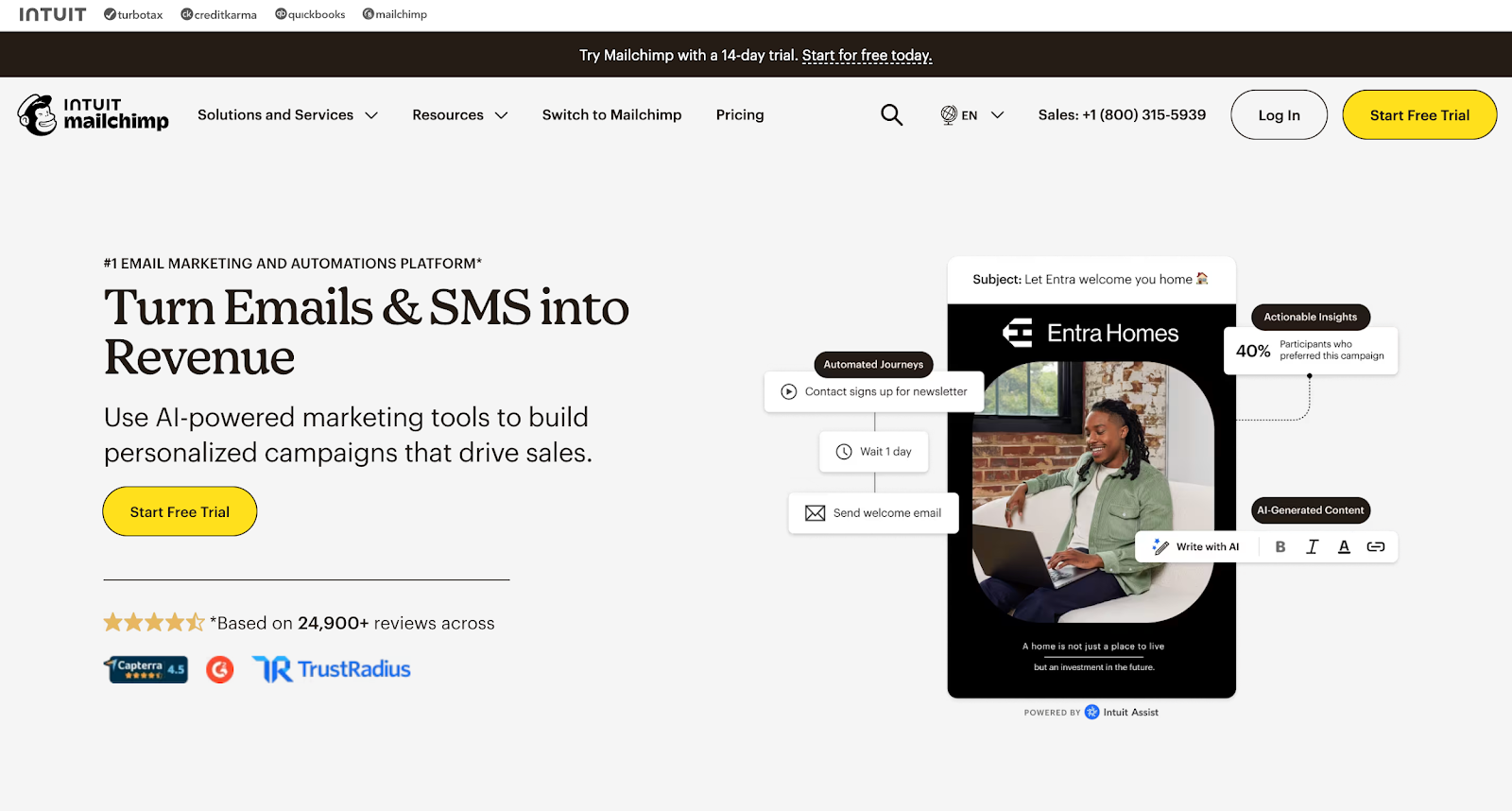
Task: Click the G2 logo icon
Action: tap(220, 669)
